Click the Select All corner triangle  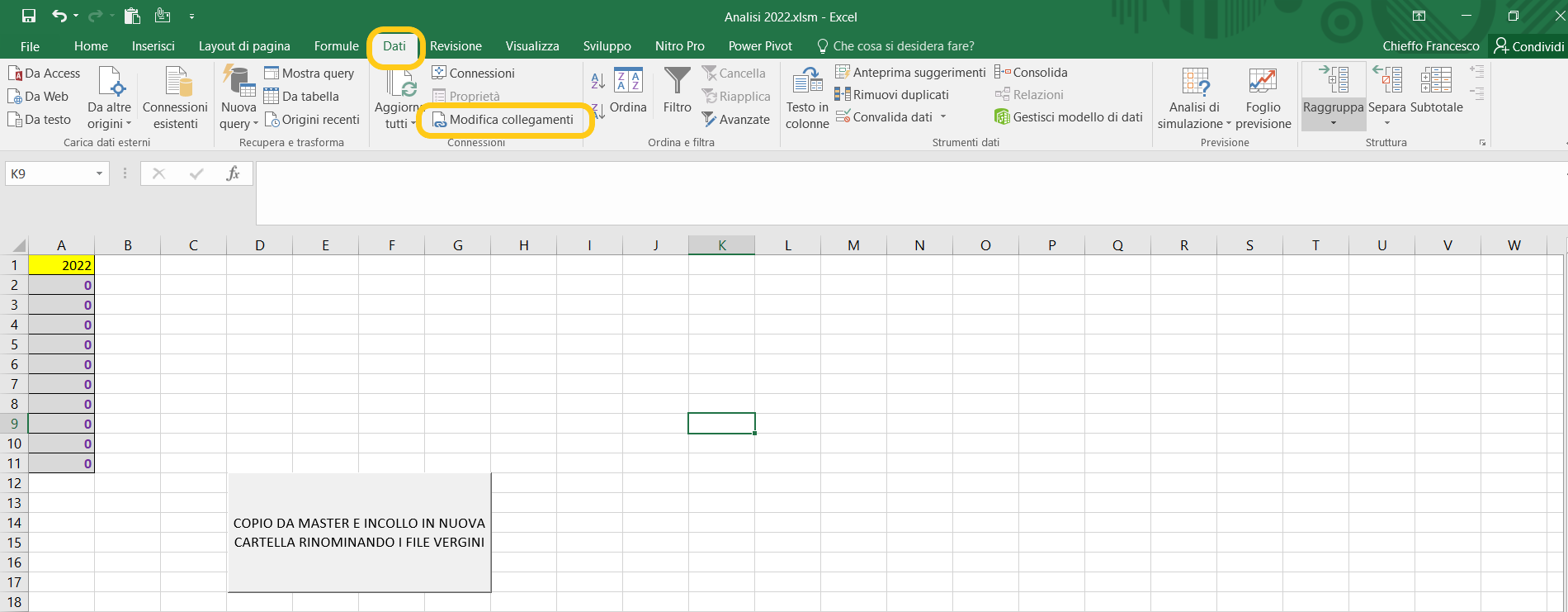point(18,245)
